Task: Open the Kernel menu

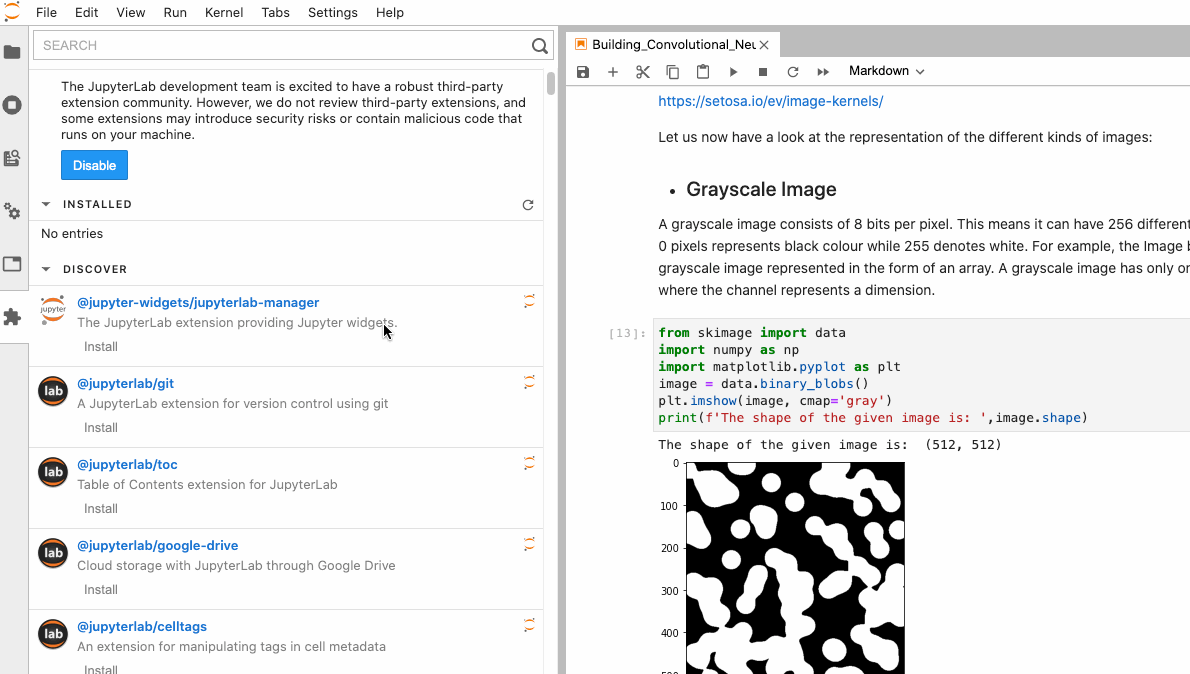Action: [x=223, y=12]
